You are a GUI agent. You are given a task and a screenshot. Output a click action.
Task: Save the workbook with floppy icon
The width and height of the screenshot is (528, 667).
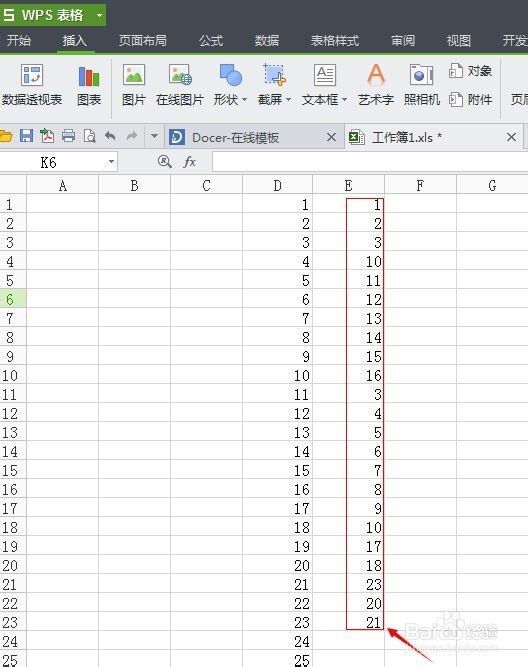coord(26,136)
